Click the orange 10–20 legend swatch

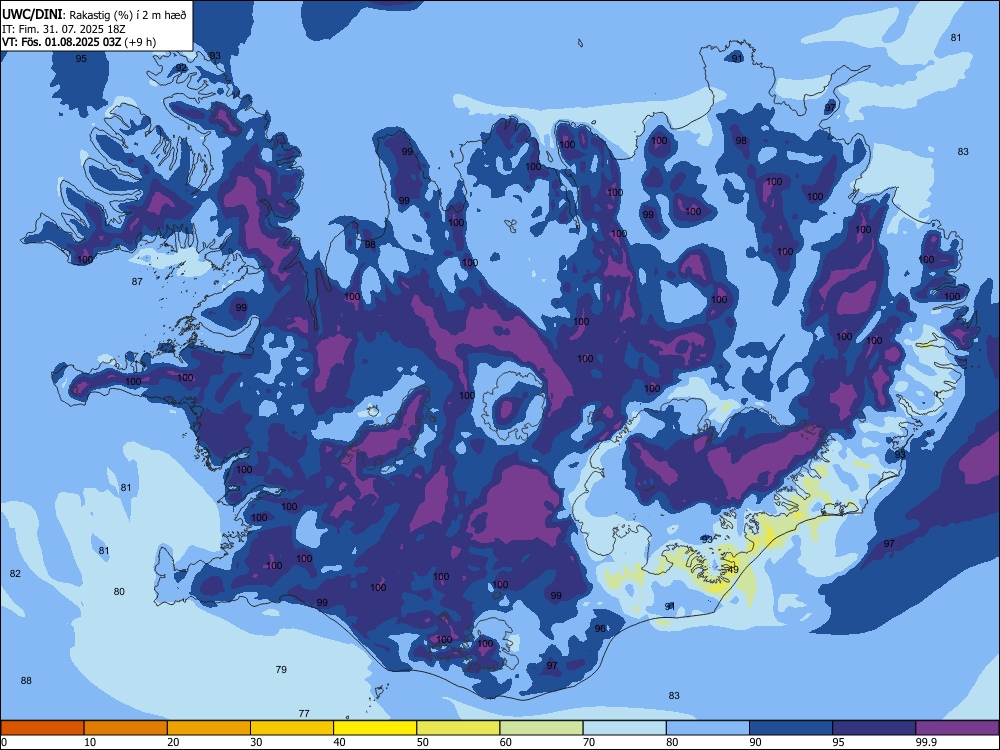coord(126,728)
